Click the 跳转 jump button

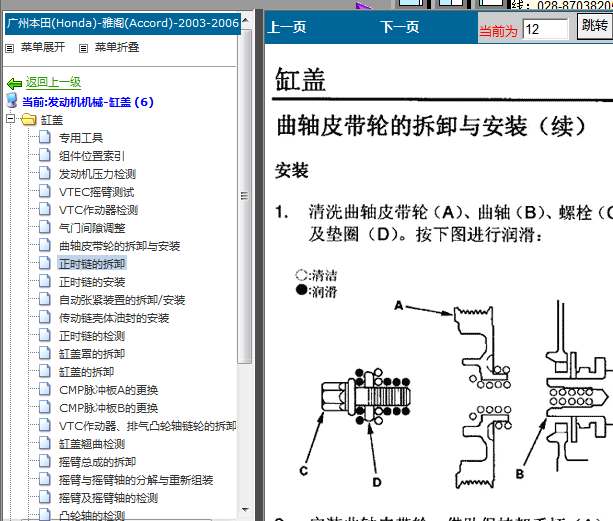tap(595, 26)
